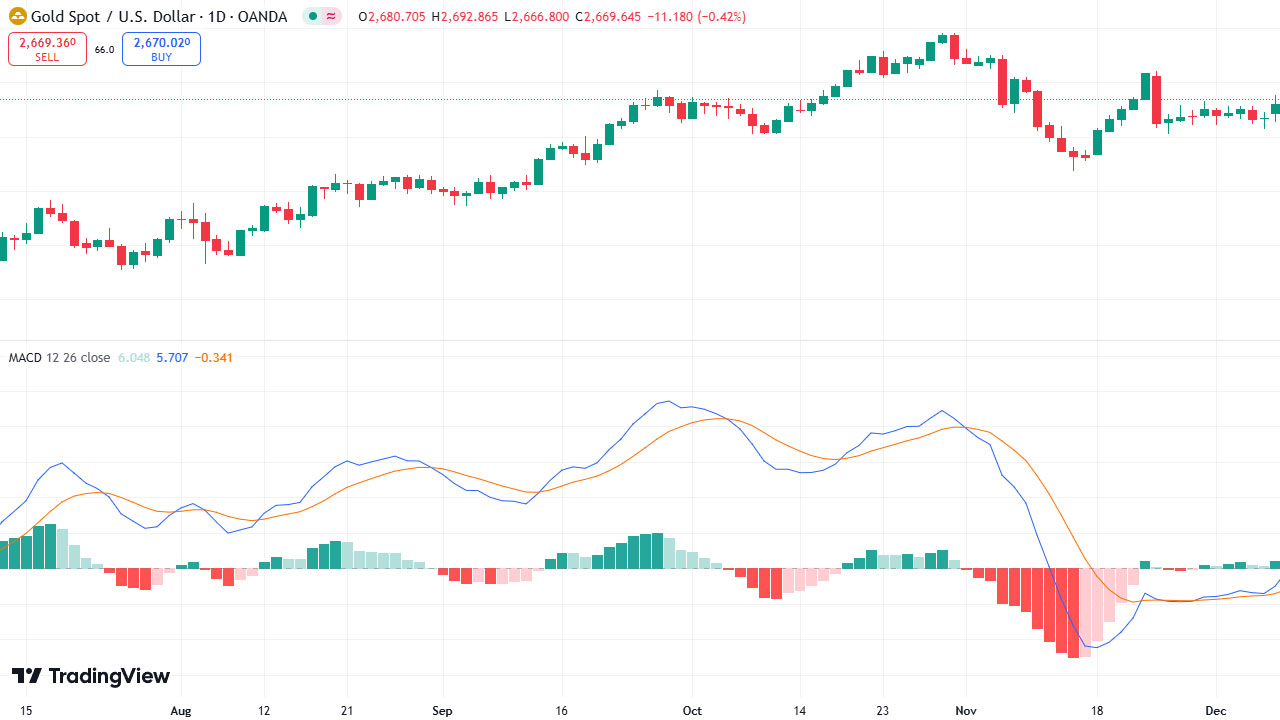The width and height of the screenshot is (1280, 720).
Task: Click the close price C2,669.645
Action: (x=608, y=17)
